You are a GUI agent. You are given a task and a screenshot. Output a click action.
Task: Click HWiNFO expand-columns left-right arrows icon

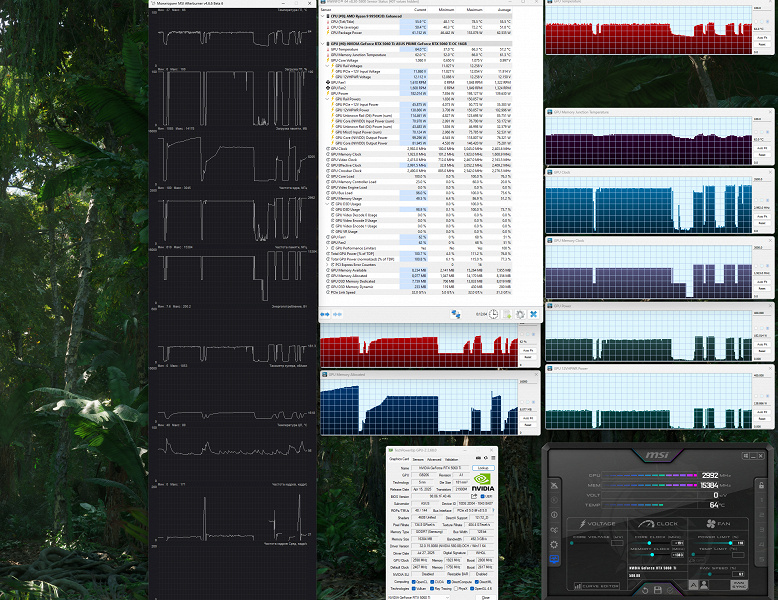click(324, 314)
